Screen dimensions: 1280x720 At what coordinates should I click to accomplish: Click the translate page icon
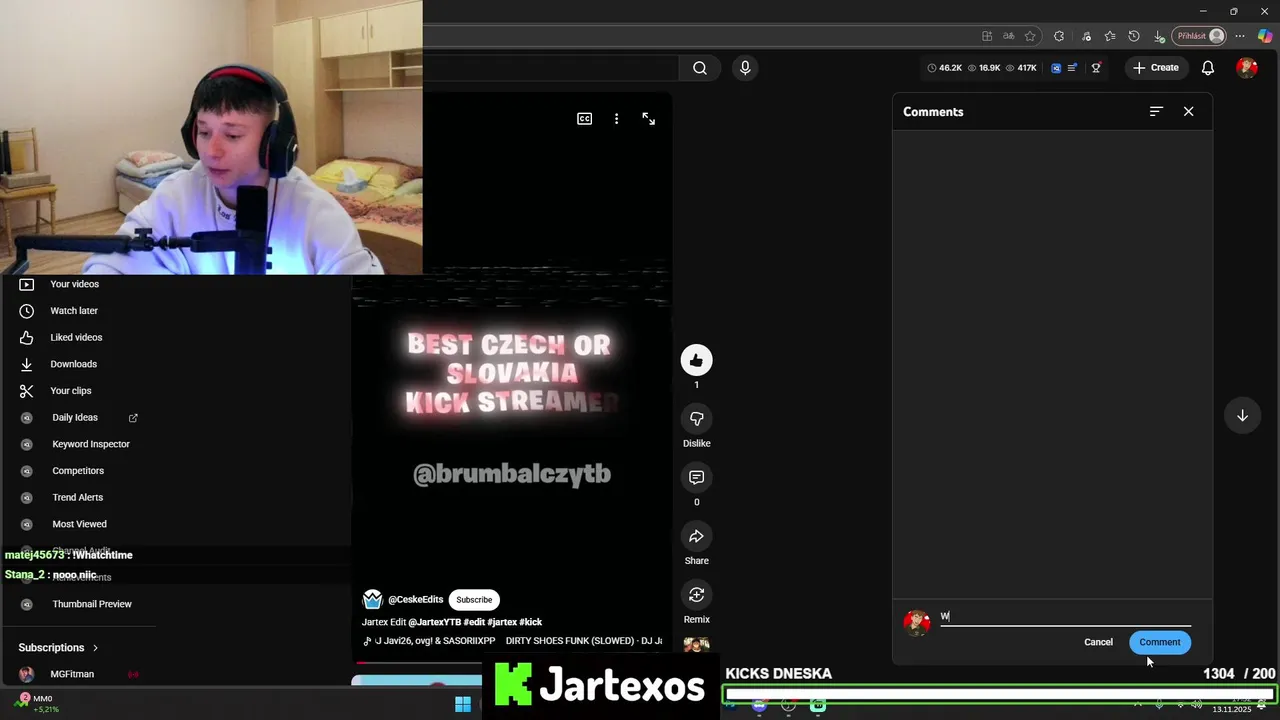point(1009,36)
